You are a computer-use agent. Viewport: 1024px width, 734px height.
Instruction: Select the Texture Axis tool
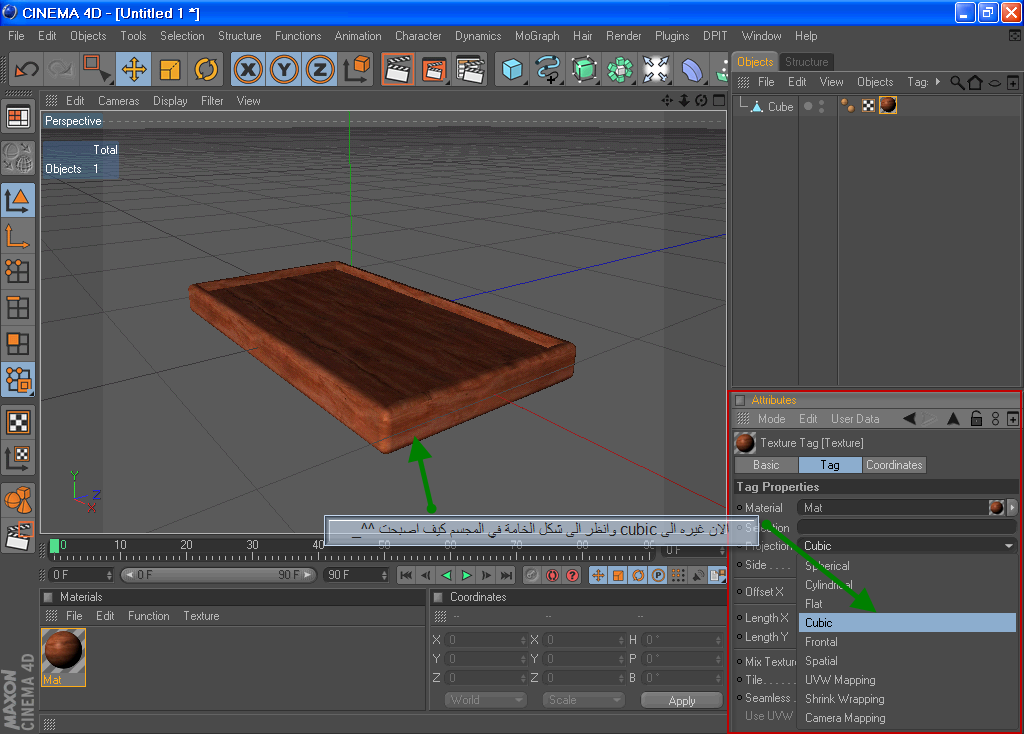pyautogui.click(x=18, y=458)
